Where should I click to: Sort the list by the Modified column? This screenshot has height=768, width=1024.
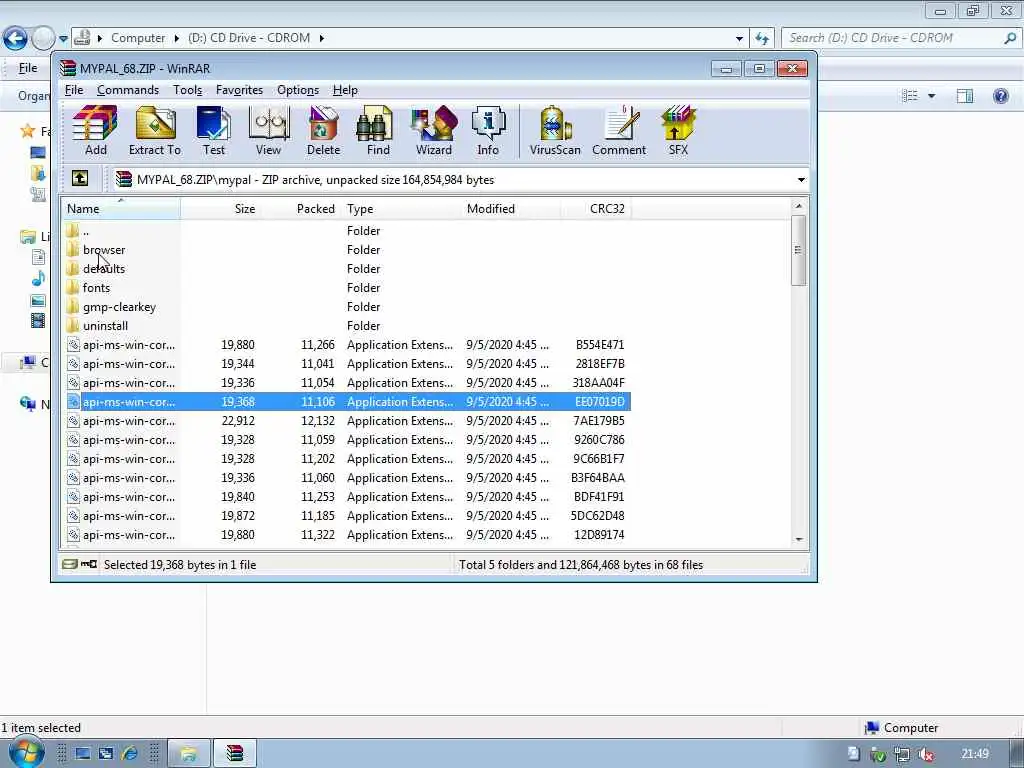511,209
